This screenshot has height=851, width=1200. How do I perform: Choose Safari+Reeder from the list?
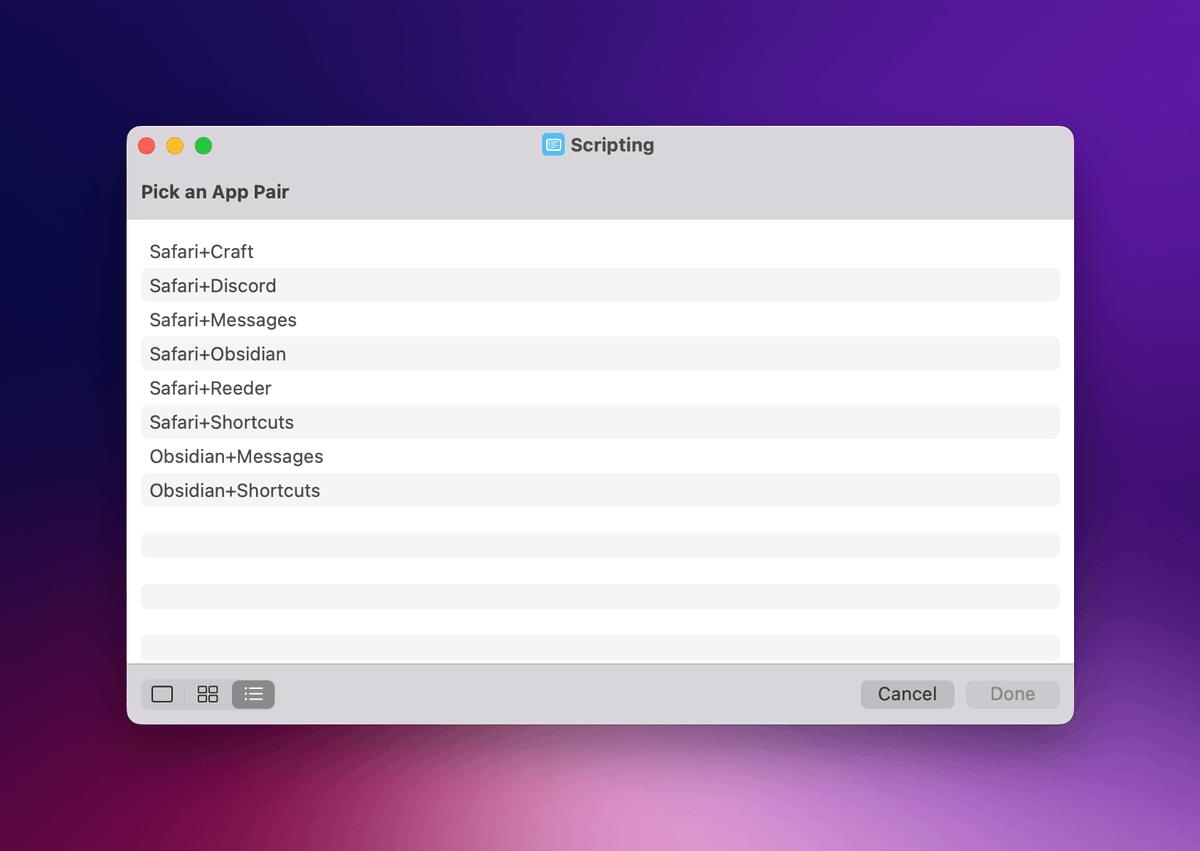pos(600,388)
